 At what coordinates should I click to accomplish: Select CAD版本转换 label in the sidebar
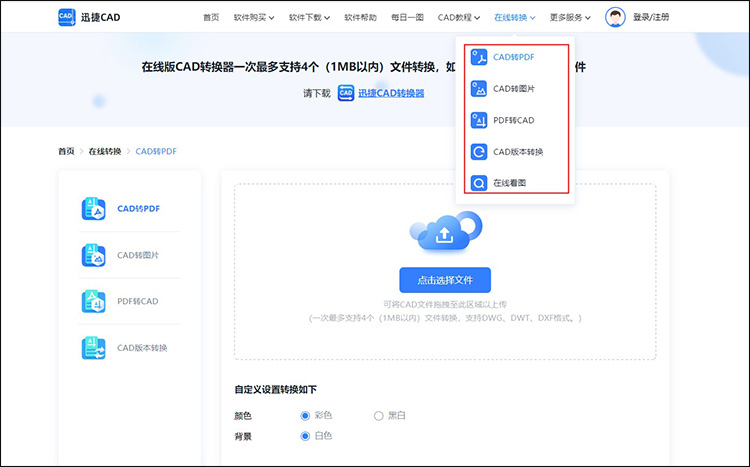click(142, 348)
